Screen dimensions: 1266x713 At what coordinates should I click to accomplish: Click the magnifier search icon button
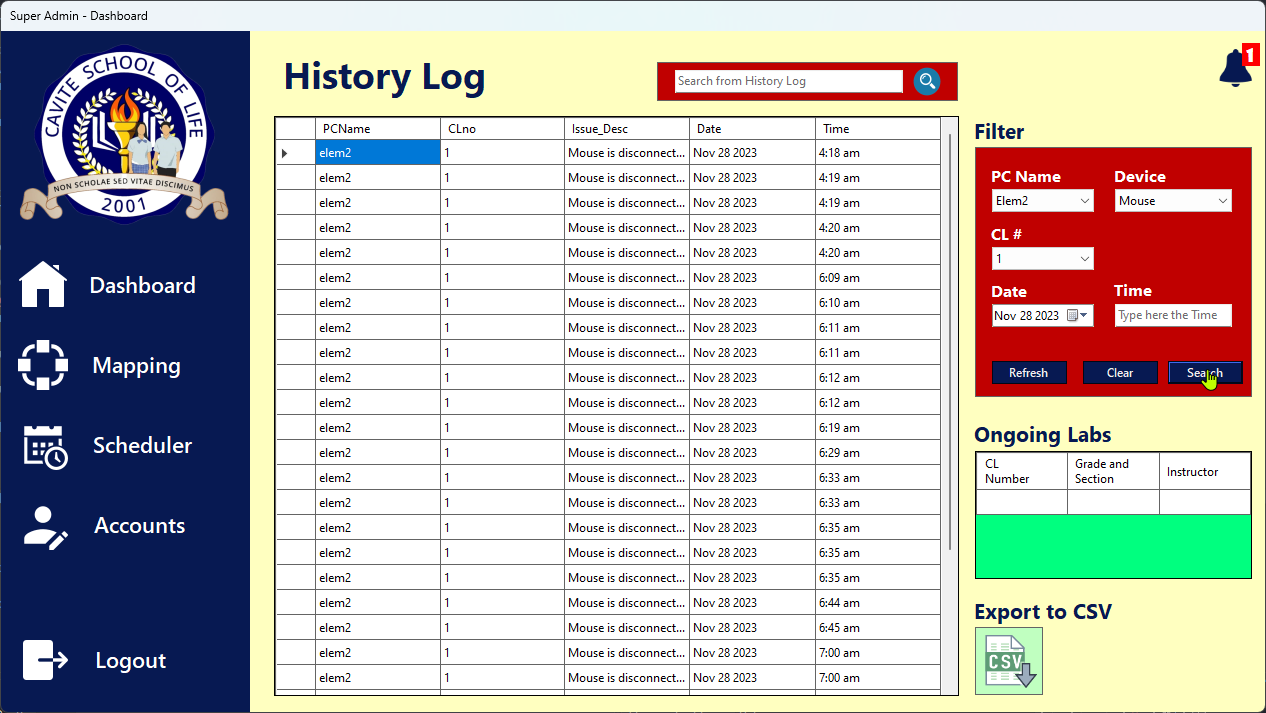pyautogui.click(x=927, y=81)
